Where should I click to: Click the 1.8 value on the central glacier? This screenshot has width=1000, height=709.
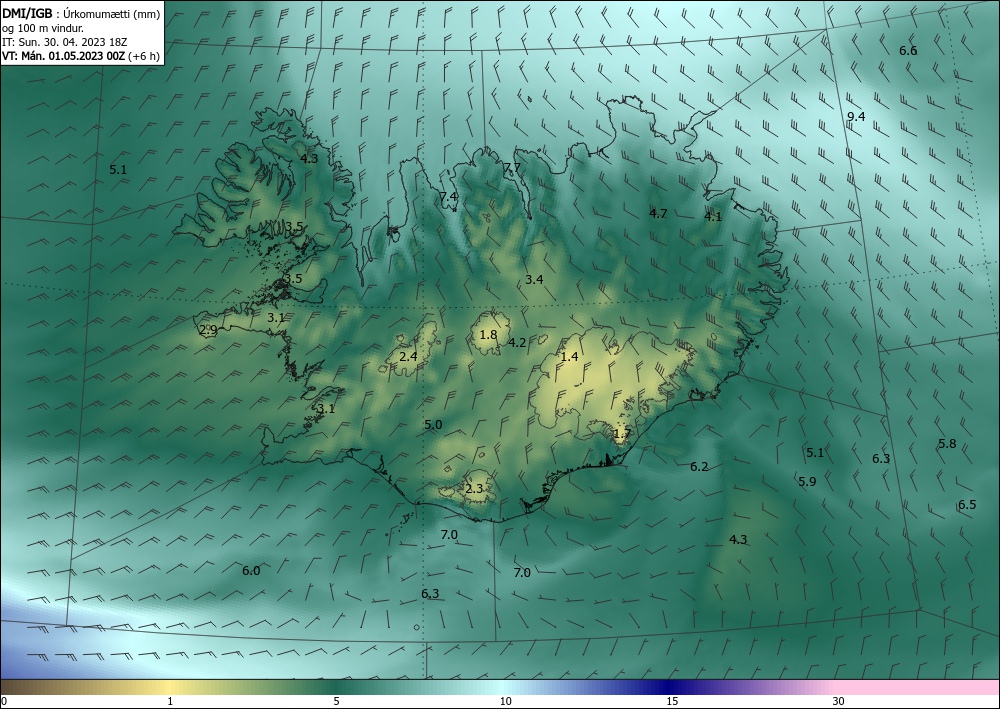click(488, 334)
